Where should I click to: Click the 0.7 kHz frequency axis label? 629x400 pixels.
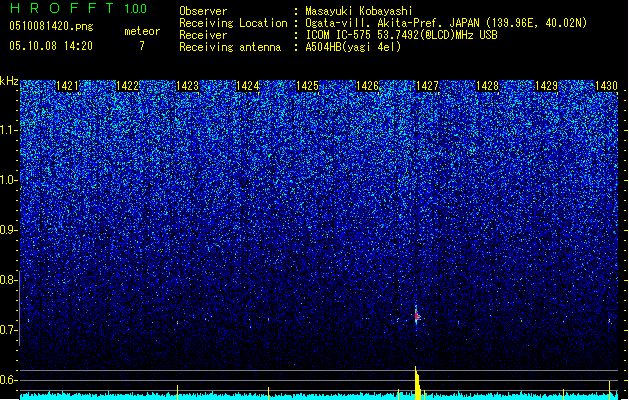[7, 330]
